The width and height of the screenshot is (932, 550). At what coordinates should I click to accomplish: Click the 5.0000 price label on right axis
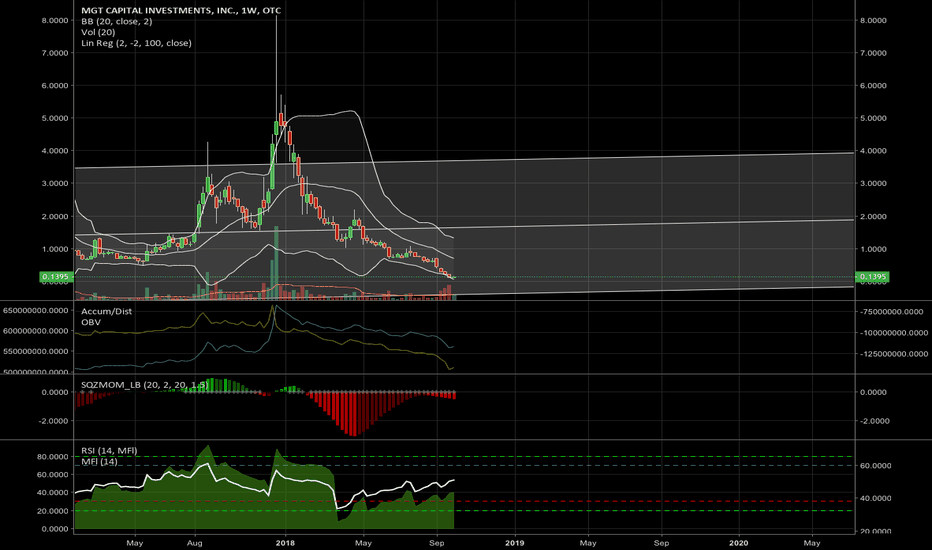[x=873, y=118]
